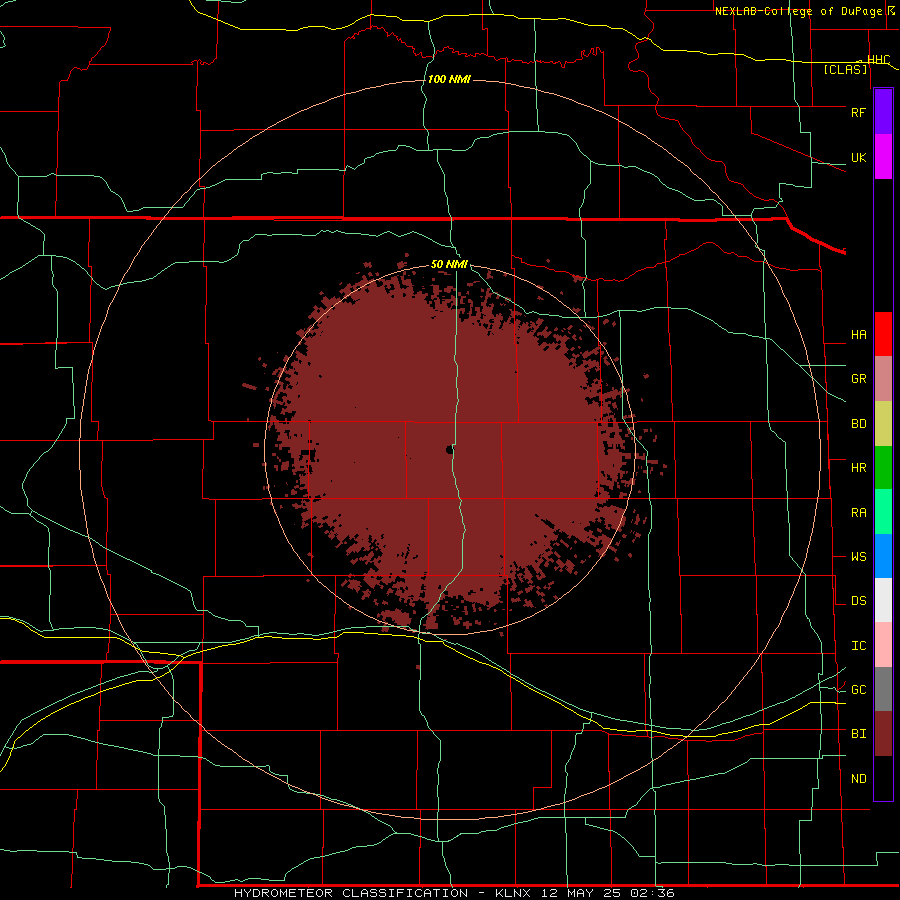Viewport: 900px width, 900px height.
Task: Click the RF legend label
Action: point(858,112)
